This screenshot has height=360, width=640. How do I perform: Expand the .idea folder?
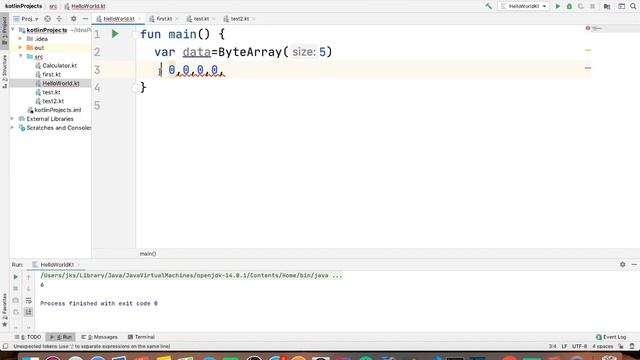[x=20, y=39]
